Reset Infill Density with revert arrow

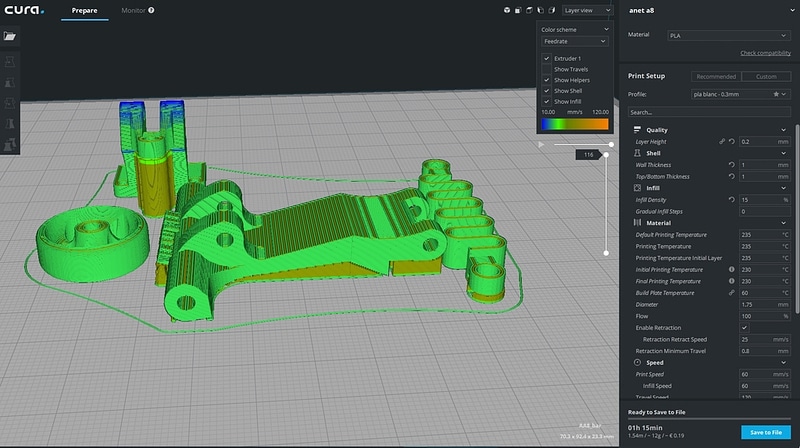732,200
